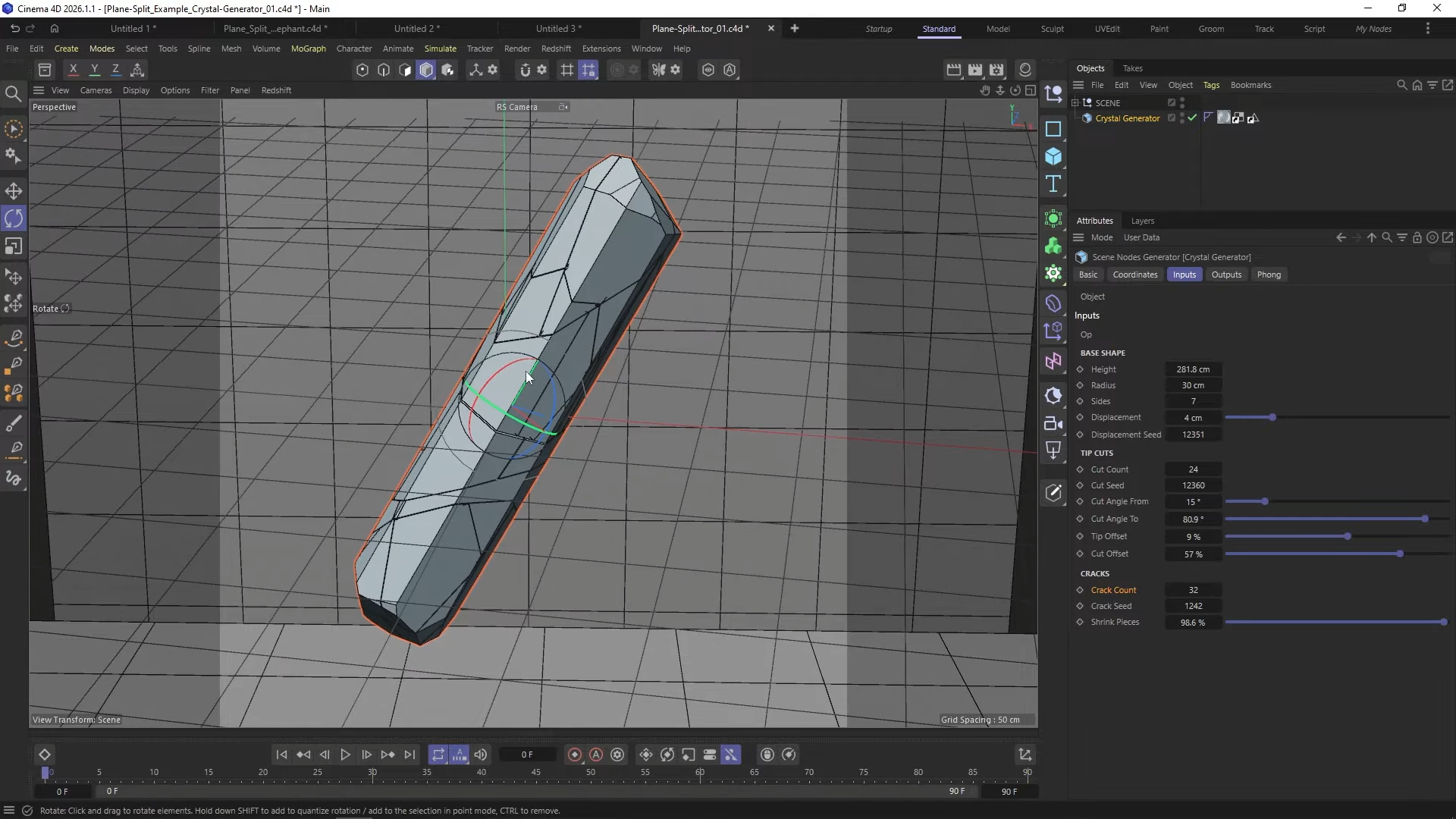Switch to the Coordinates tab

click(1134, 275)
